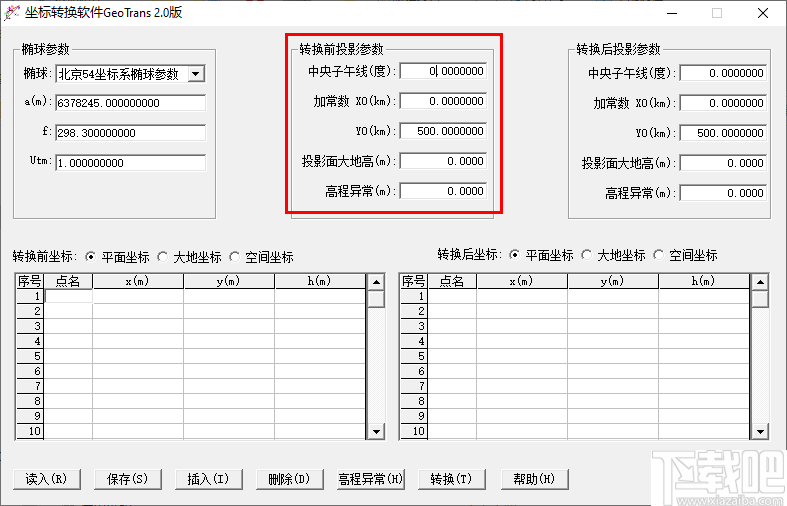
Task: Click 转换前 中央子午线(度) input field
Action: (x=443, y=71)
